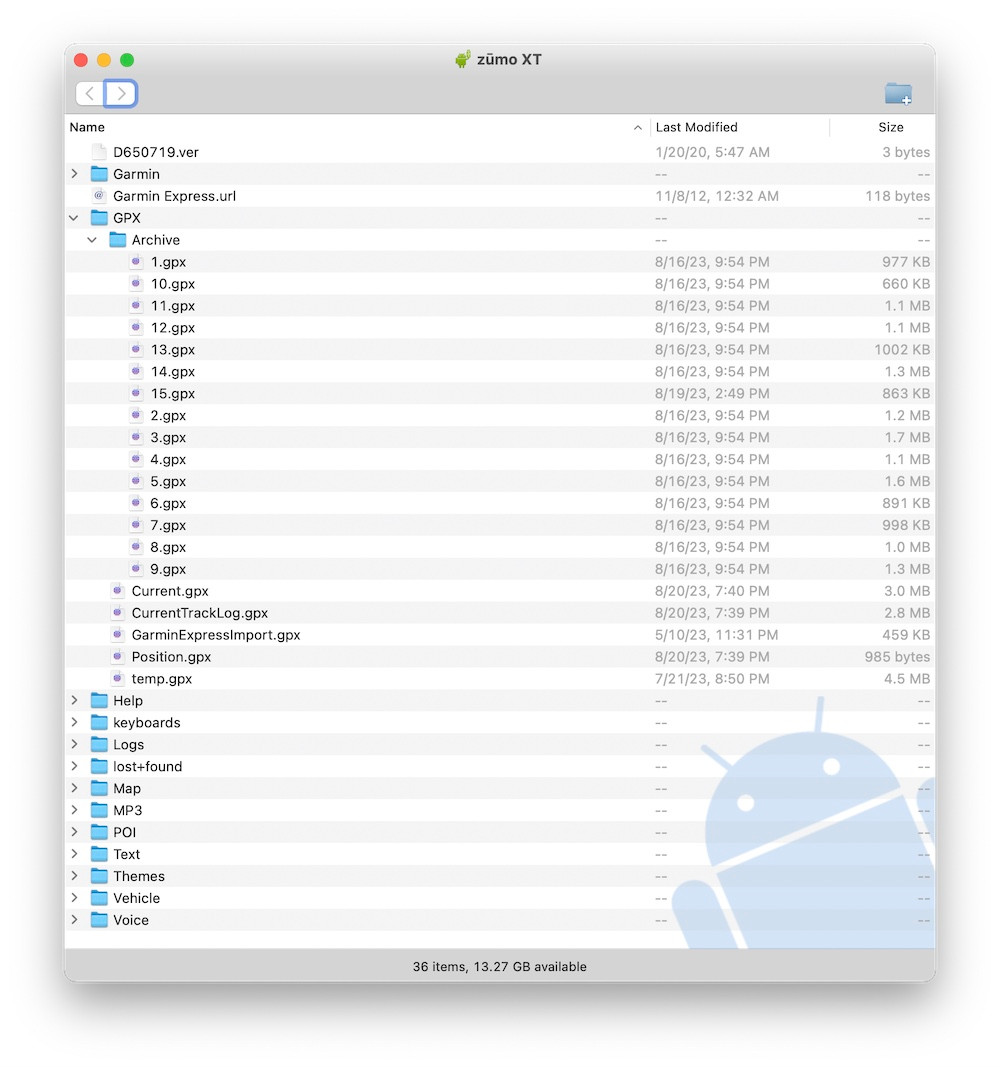Viewport: 1000px width, 1067px height.
Task: Click the new folder icon in toolbar
Action: tap(898, 94)
